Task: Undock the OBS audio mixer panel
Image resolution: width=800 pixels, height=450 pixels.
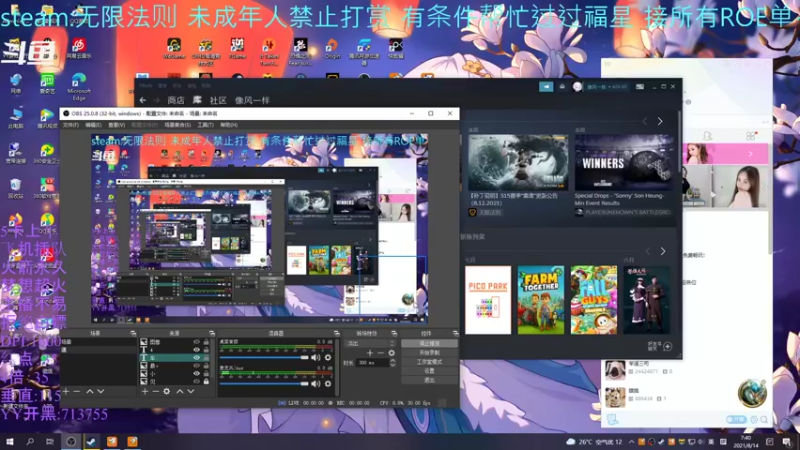Action: pos(336,333)
